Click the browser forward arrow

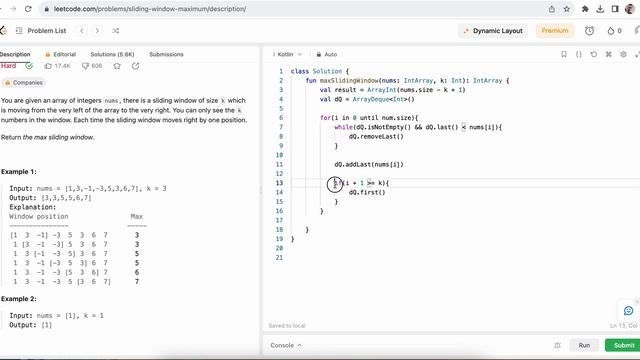[13, 9]
